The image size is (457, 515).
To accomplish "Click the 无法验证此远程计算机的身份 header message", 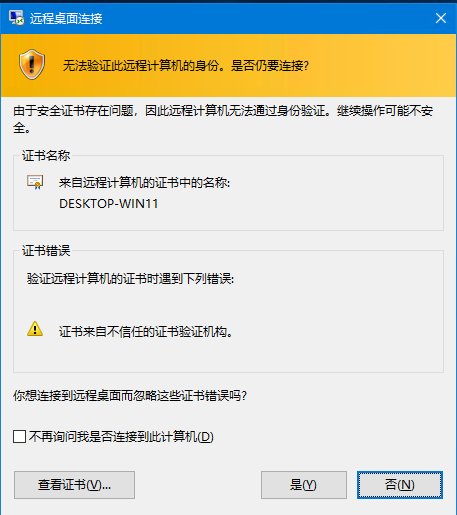I will tap(186, 66).
